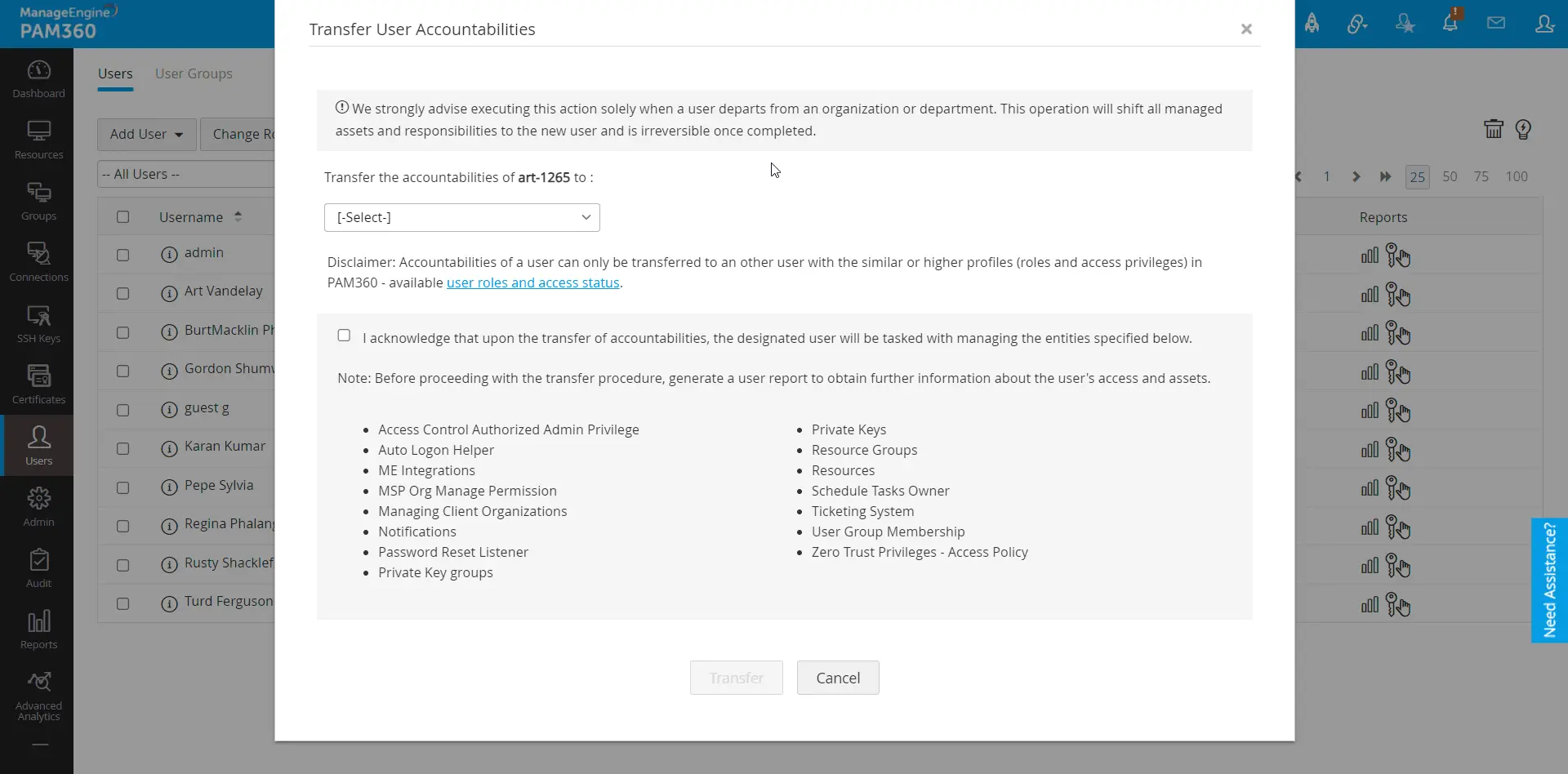The width and height of the screenshot is (1568, 774).
Task: Check the transfer acknowledgment checkbox
Action: [x=344, y=336]
